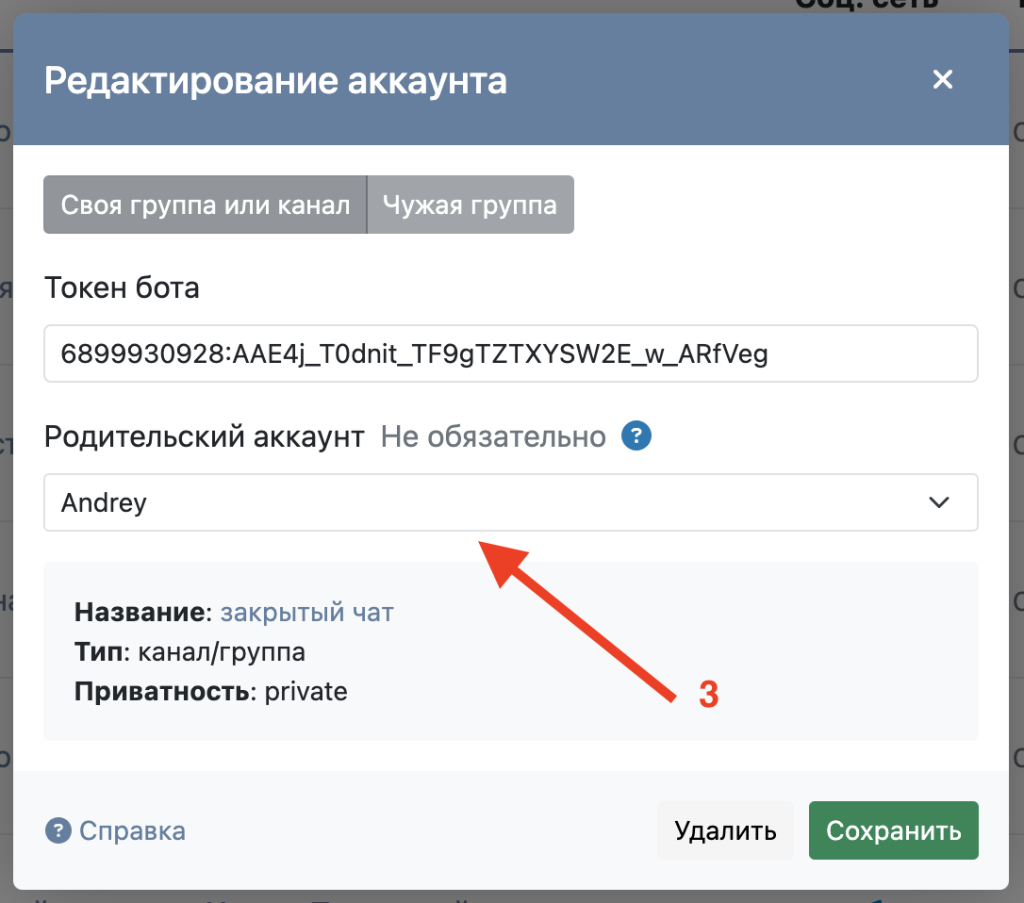Viewport: 1024px width, 903px height.
Task: Click the "Редактирование аккаунта" dialog title
Action: click(275, 81)
